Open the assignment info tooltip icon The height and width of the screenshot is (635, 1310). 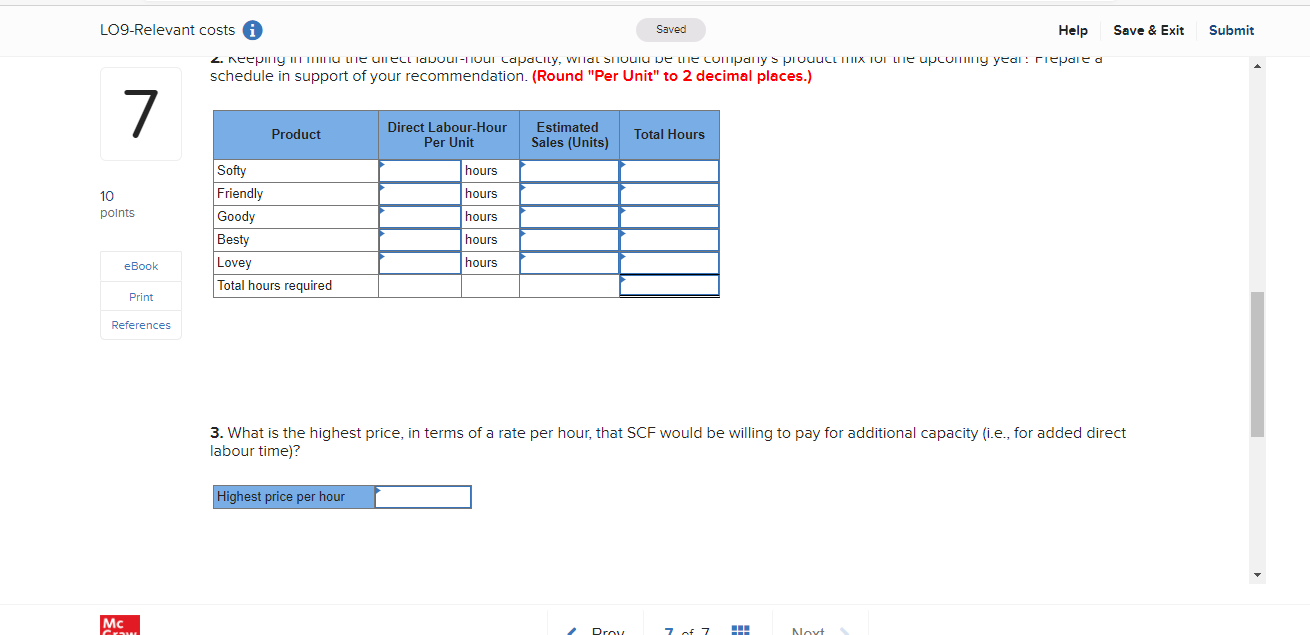click(252, 30)
